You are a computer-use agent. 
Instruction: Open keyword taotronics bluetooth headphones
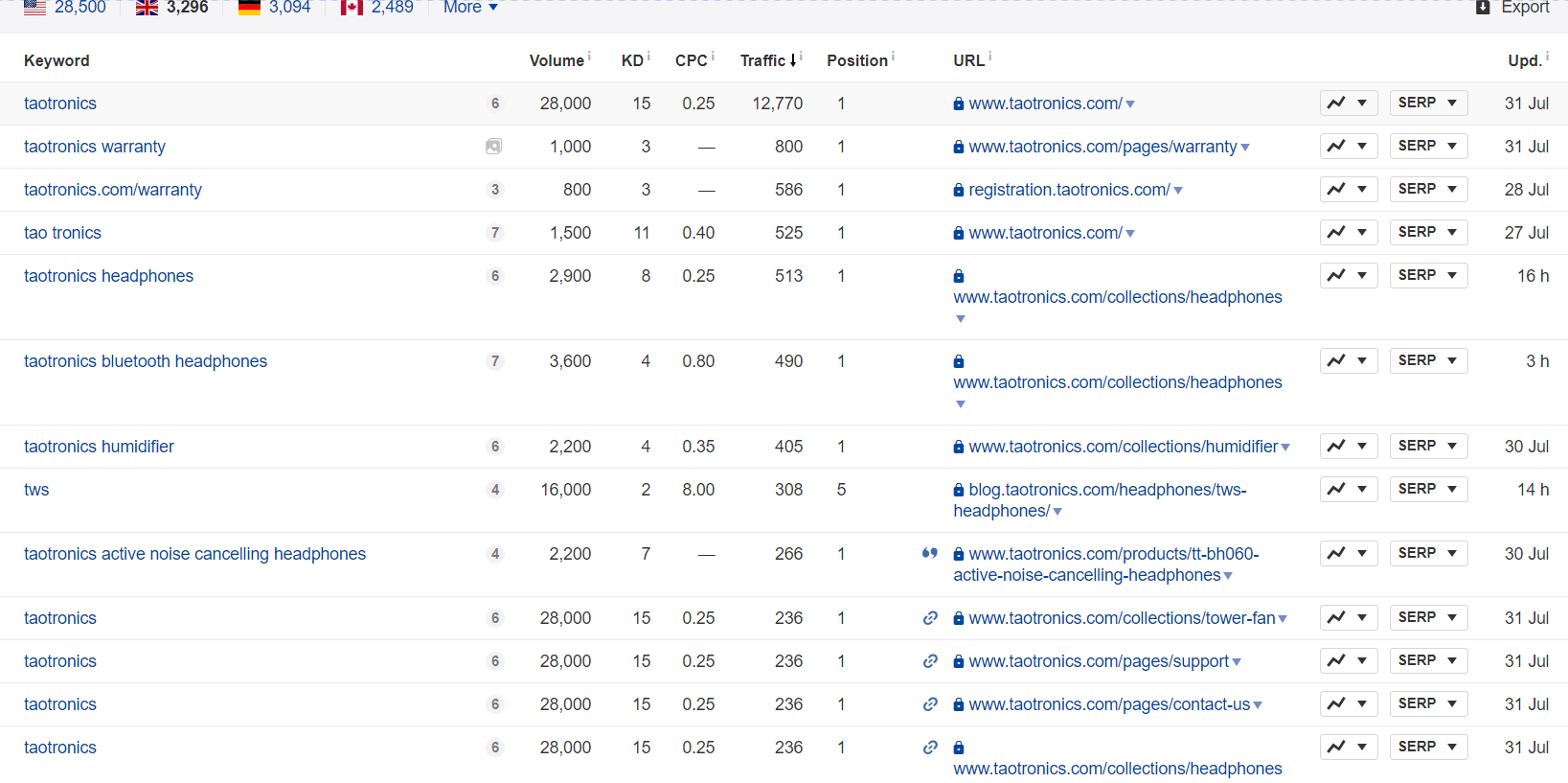click(146, 361)
